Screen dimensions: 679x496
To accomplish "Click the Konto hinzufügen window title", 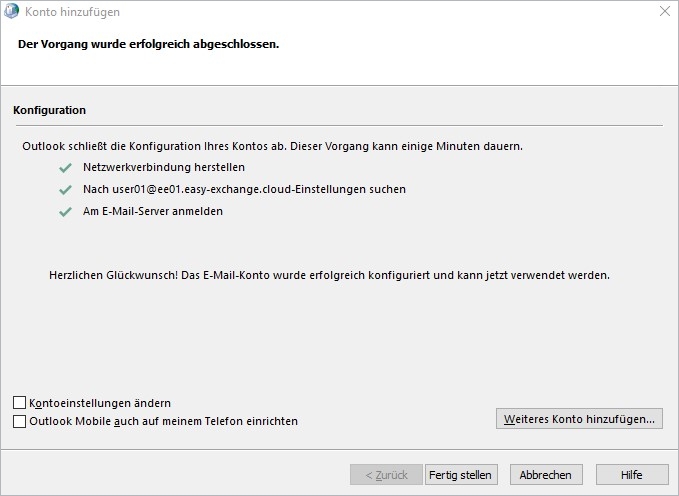I will [x=72, y=12].
